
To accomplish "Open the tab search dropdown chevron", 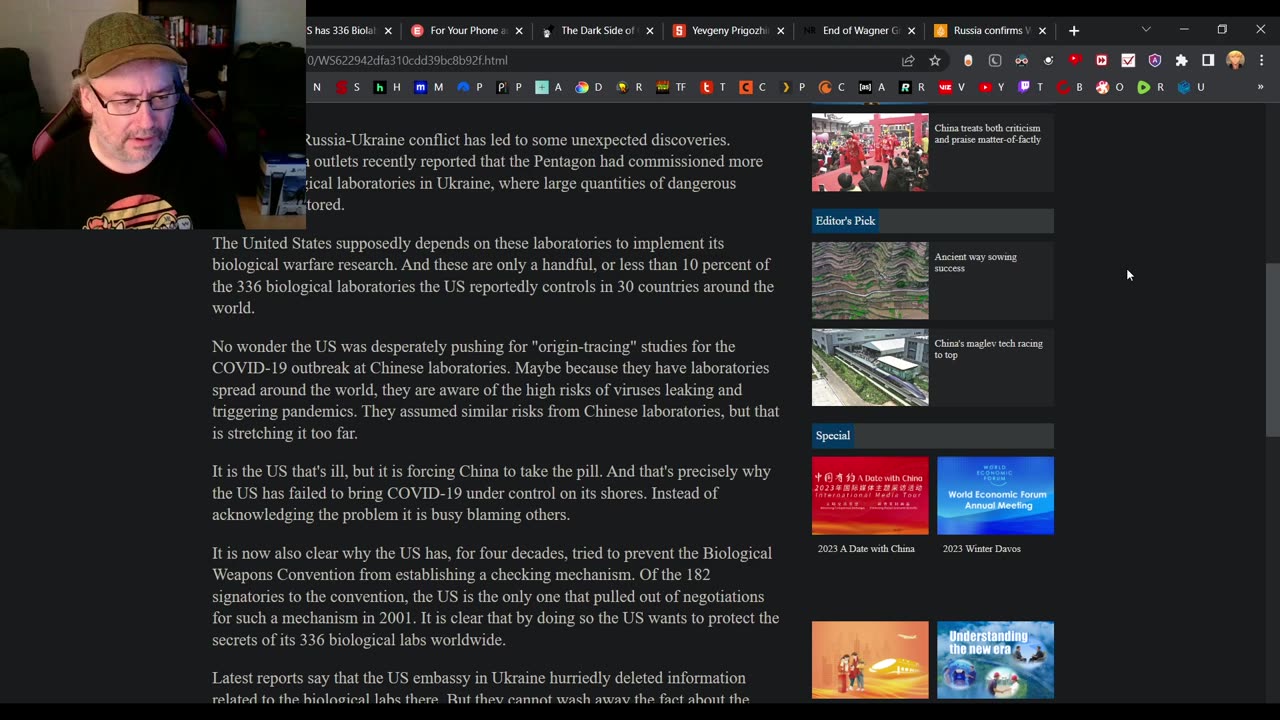I will pos(1146,30).
